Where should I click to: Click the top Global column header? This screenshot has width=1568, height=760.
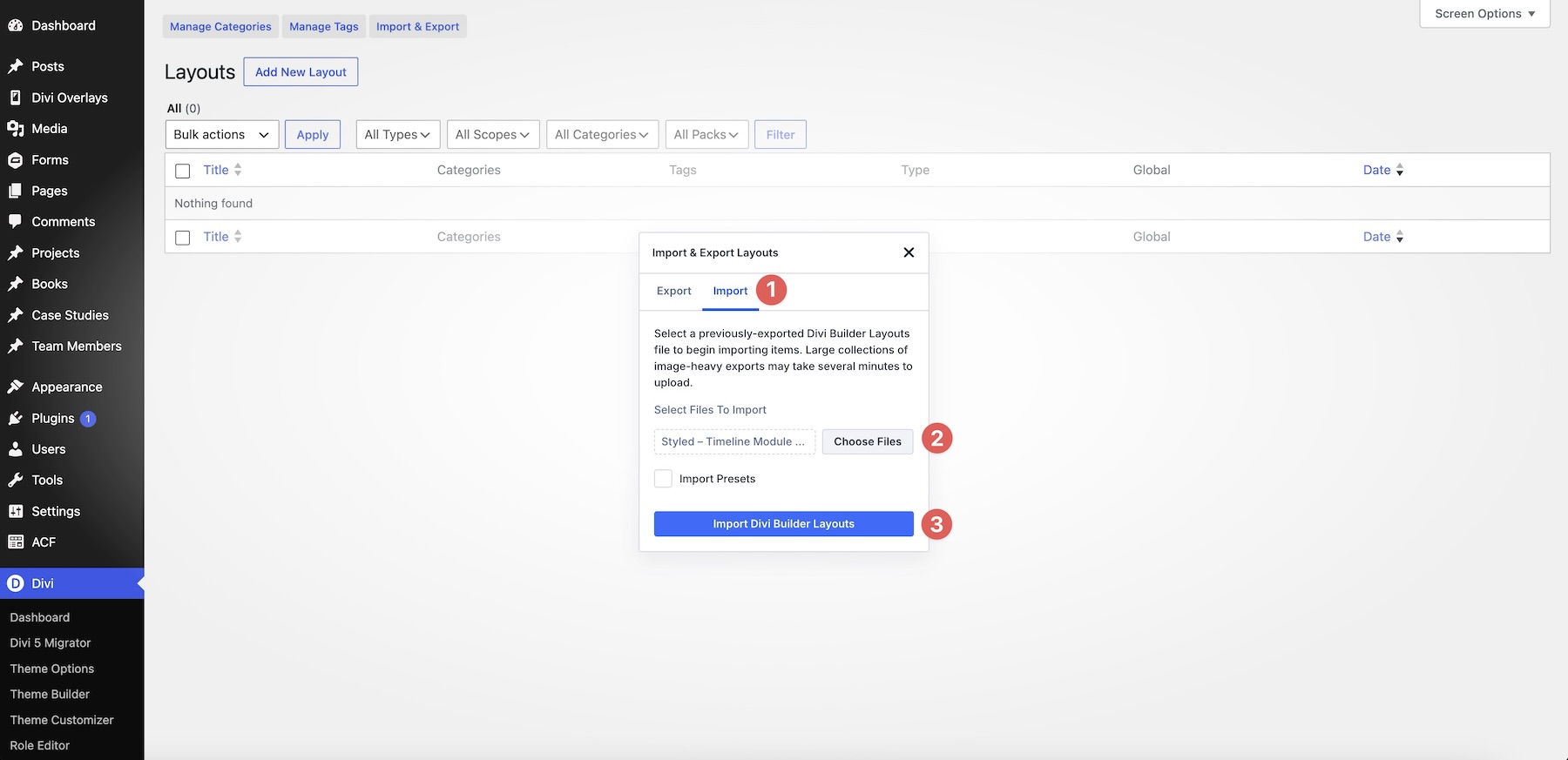pyautogui.click(x=1152, y=170)
